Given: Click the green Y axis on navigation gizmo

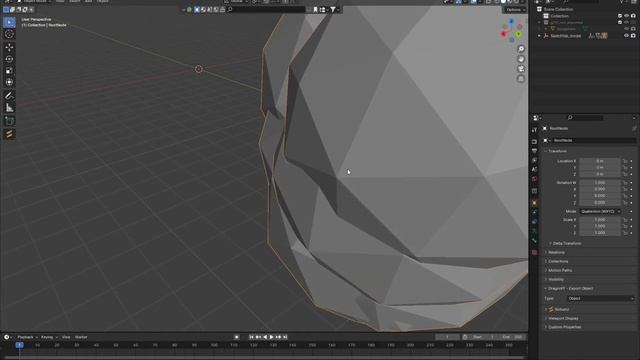Looking at the screenshot, I should [518, 34].
